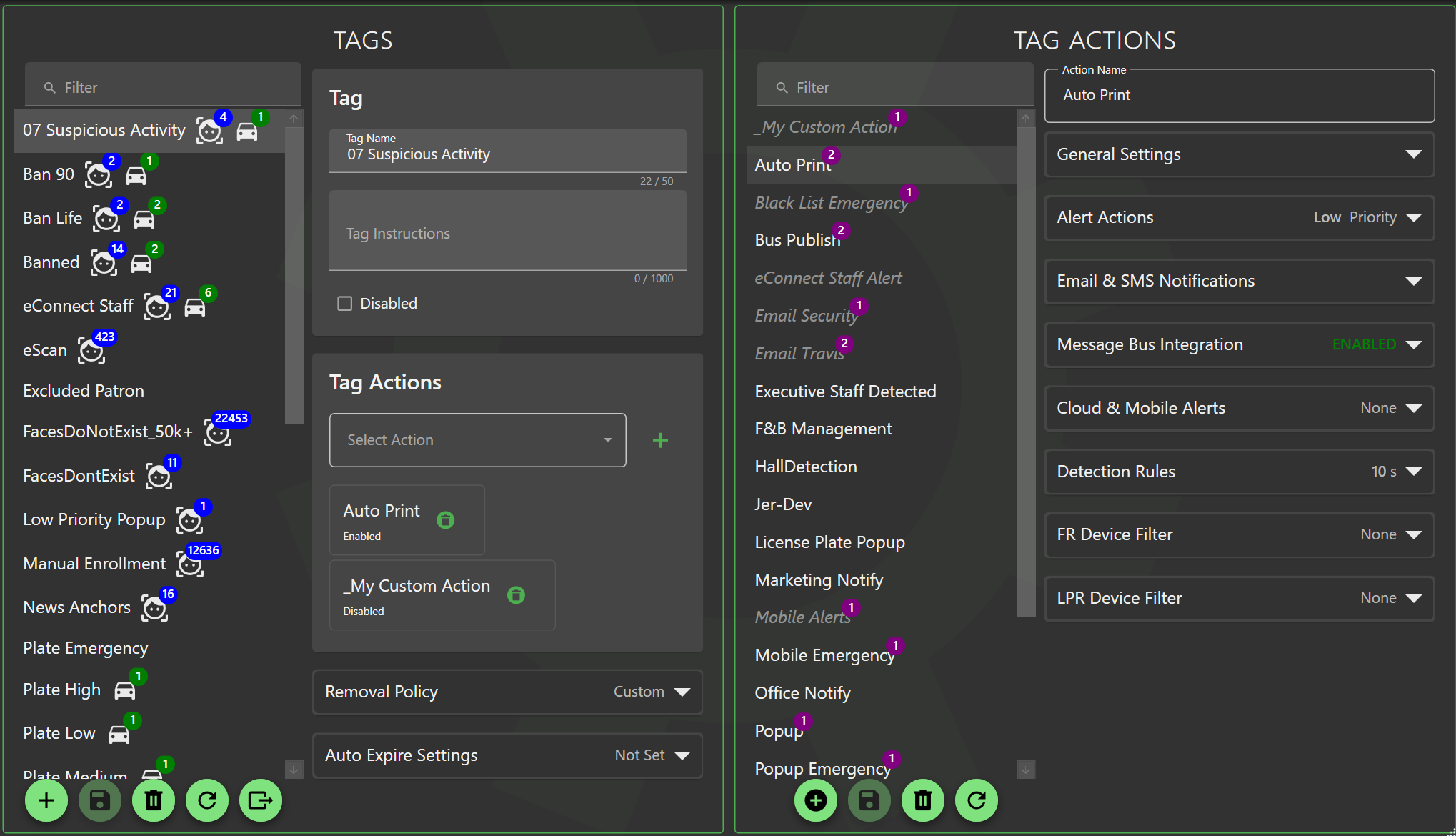Screen dimensions: 1456x836
Task: Edit the Action Name field showing Auto Print
Action: 1238,95
